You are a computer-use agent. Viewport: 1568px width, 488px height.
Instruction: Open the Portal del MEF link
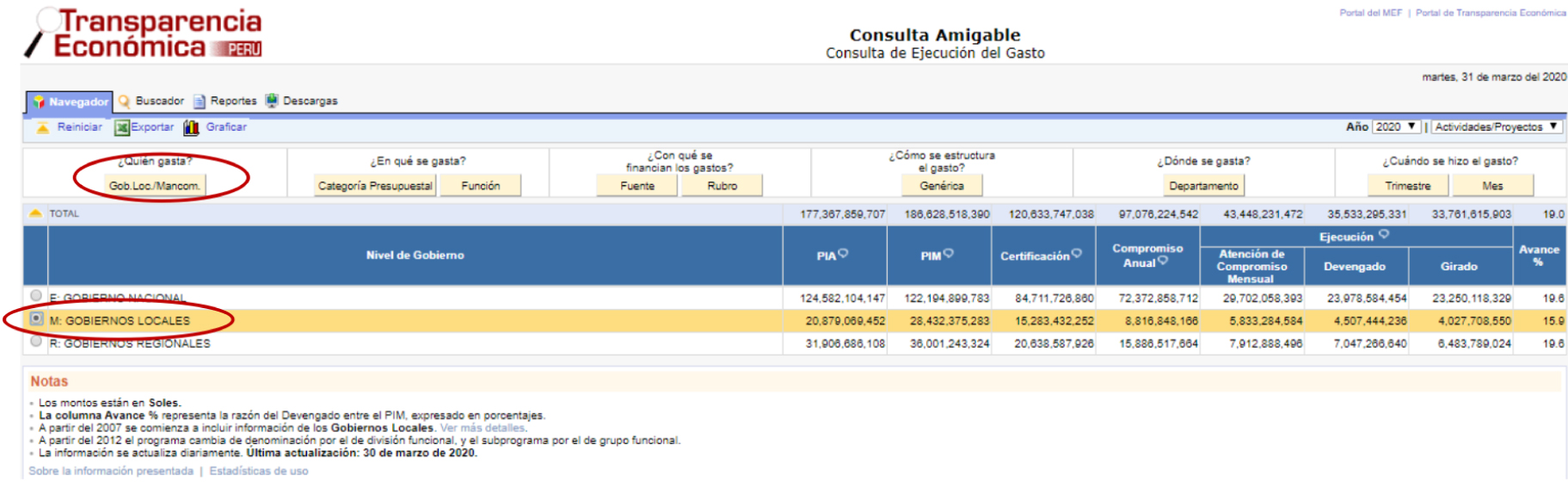(1370, 13)
